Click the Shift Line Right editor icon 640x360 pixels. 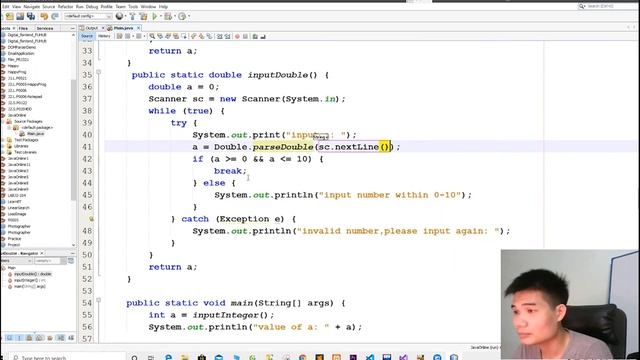click(227, 36)
